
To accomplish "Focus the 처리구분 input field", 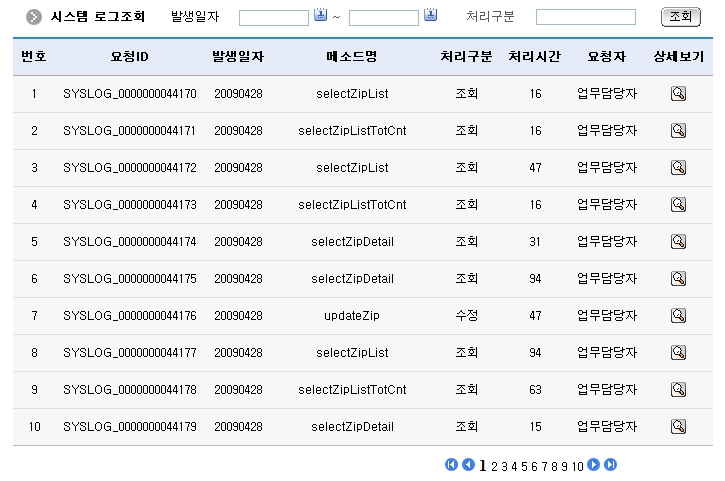I will pos(585,17).
